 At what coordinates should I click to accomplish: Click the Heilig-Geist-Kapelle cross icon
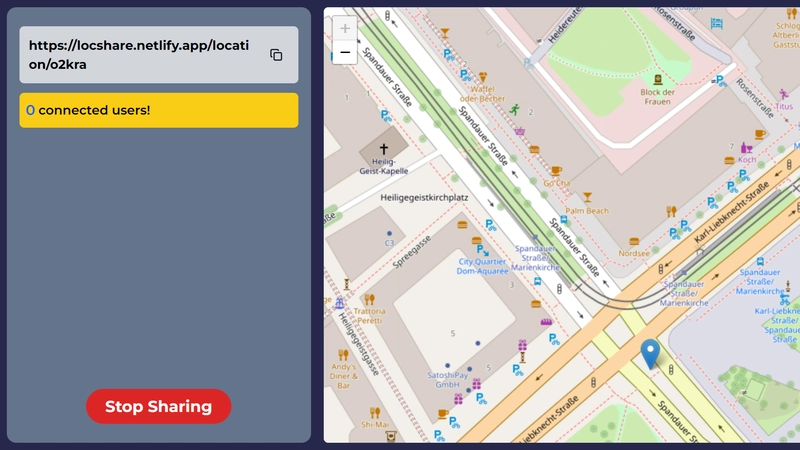click(x=384, y=148)
